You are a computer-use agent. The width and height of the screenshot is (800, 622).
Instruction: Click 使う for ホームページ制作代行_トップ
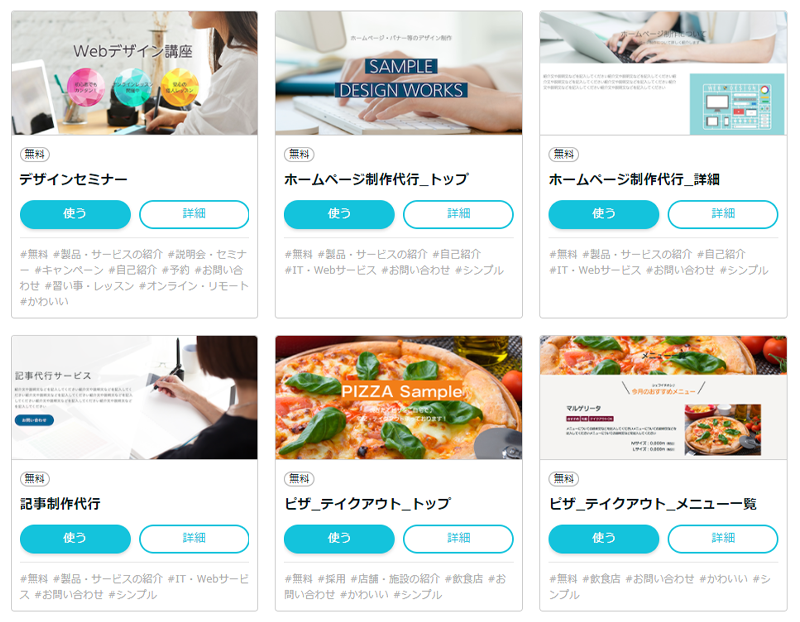339,214
